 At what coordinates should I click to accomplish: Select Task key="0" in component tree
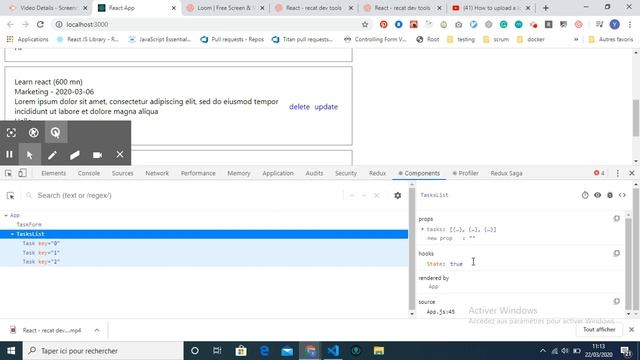pyautogui.click(x=41, y=243)
